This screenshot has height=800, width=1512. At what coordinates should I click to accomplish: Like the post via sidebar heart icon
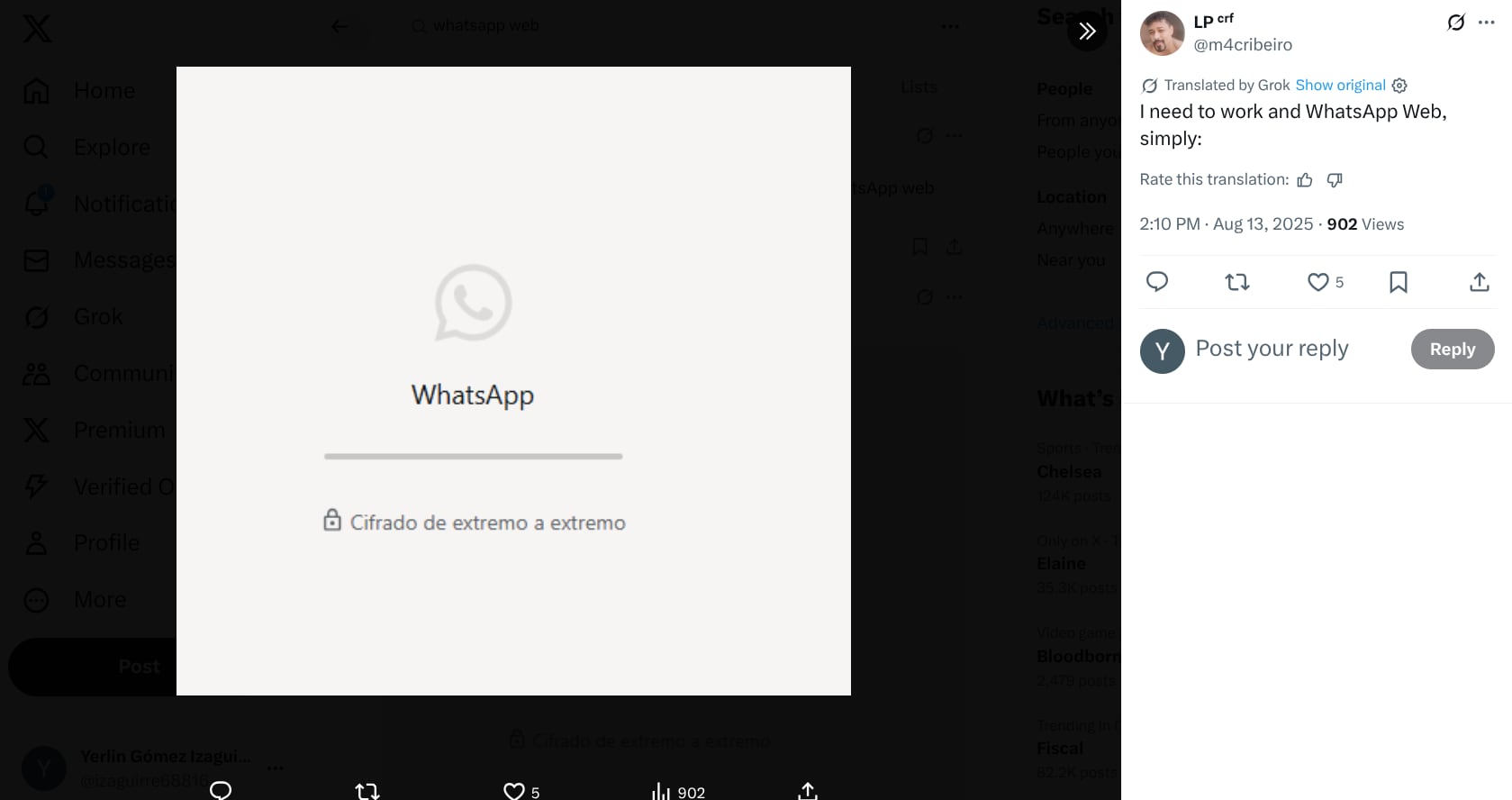(1318, 282)
